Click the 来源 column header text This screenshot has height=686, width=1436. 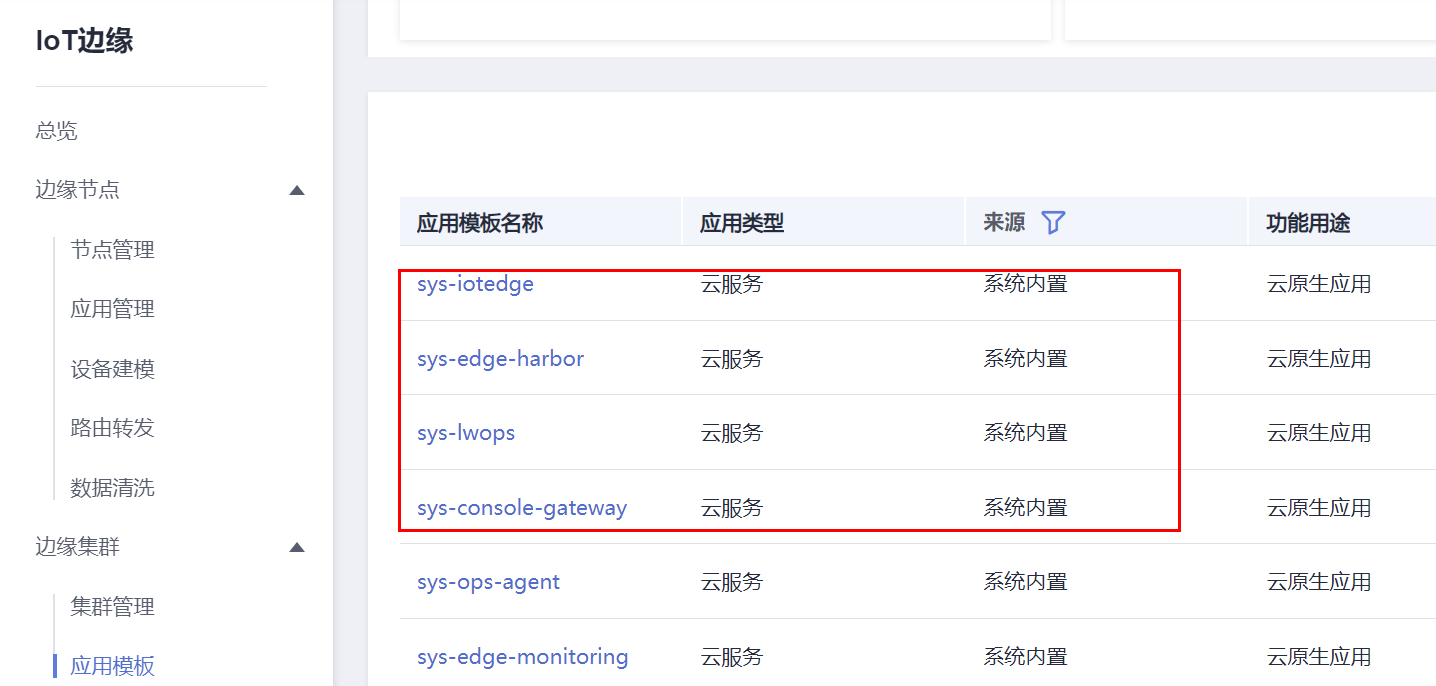pos(1004,222)
